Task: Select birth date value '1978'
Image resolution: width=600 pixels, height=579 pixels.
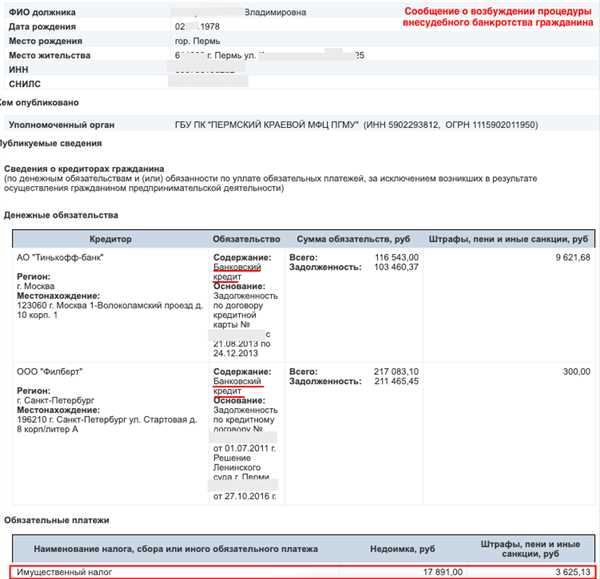Action: 210,27
